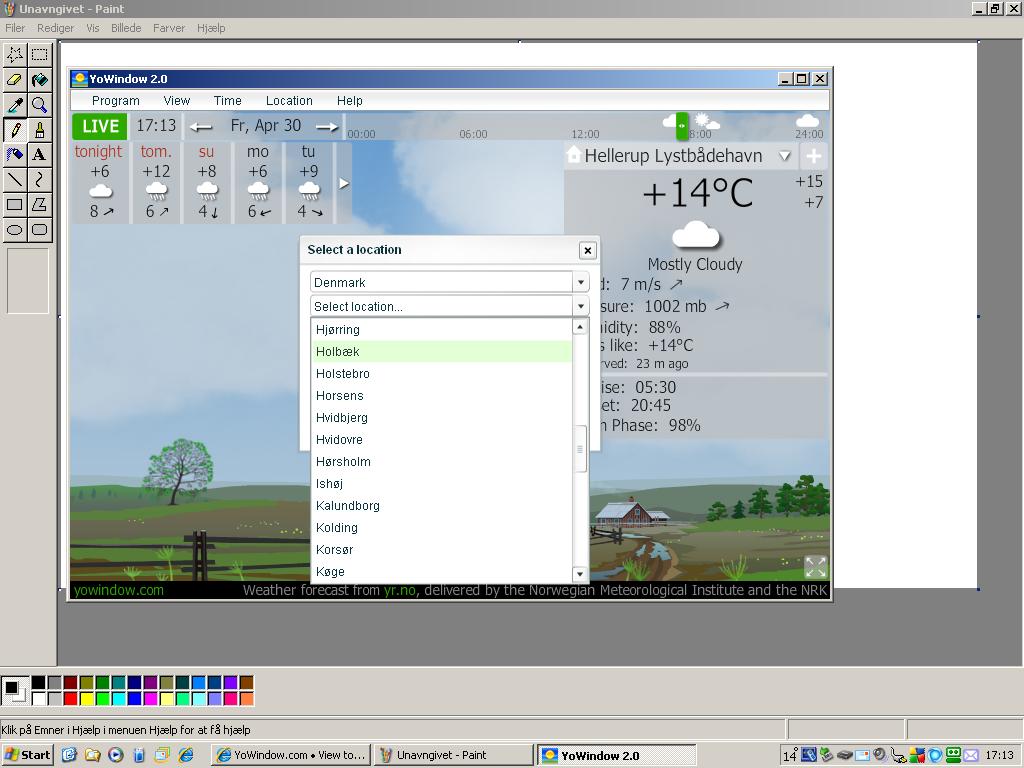Viewport: 1024px width, 768px height.
Task: Click the previous day left arrow
Action: [201, 127]
